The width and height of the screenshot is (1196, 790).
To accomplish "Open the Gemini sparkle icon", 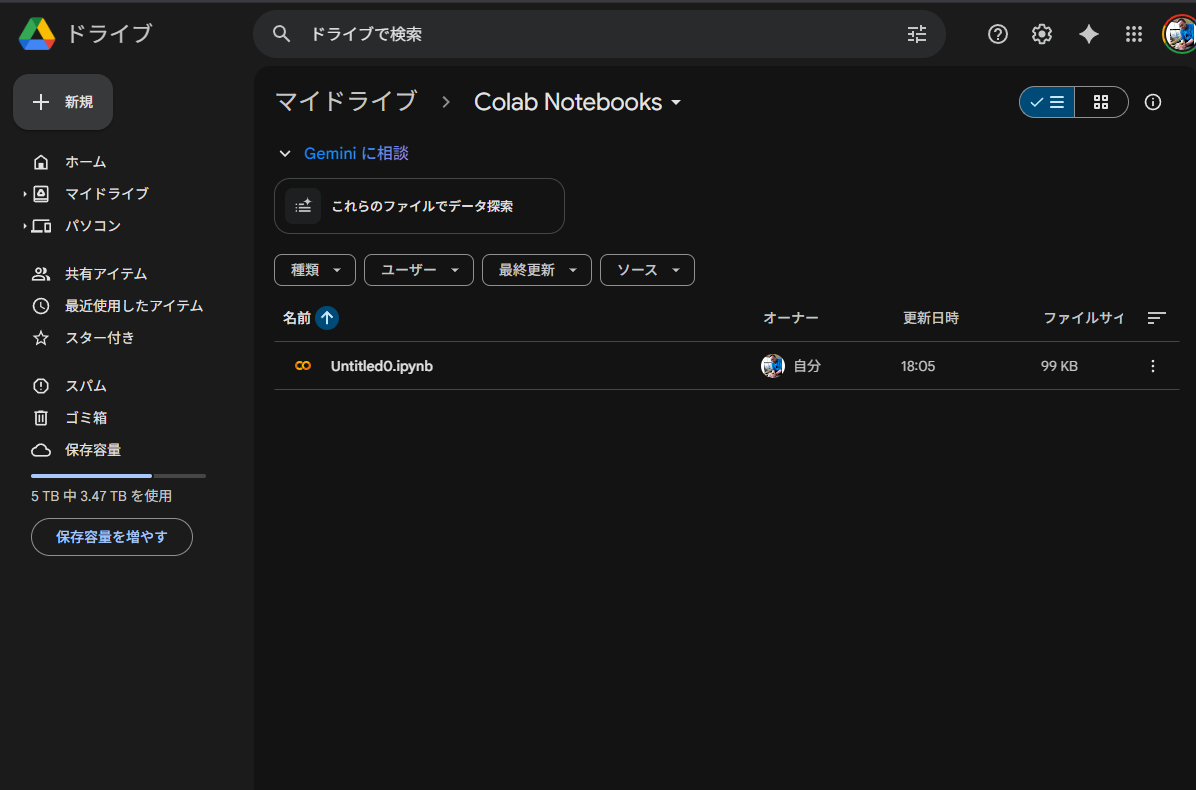I will (x=1088, y=34).
